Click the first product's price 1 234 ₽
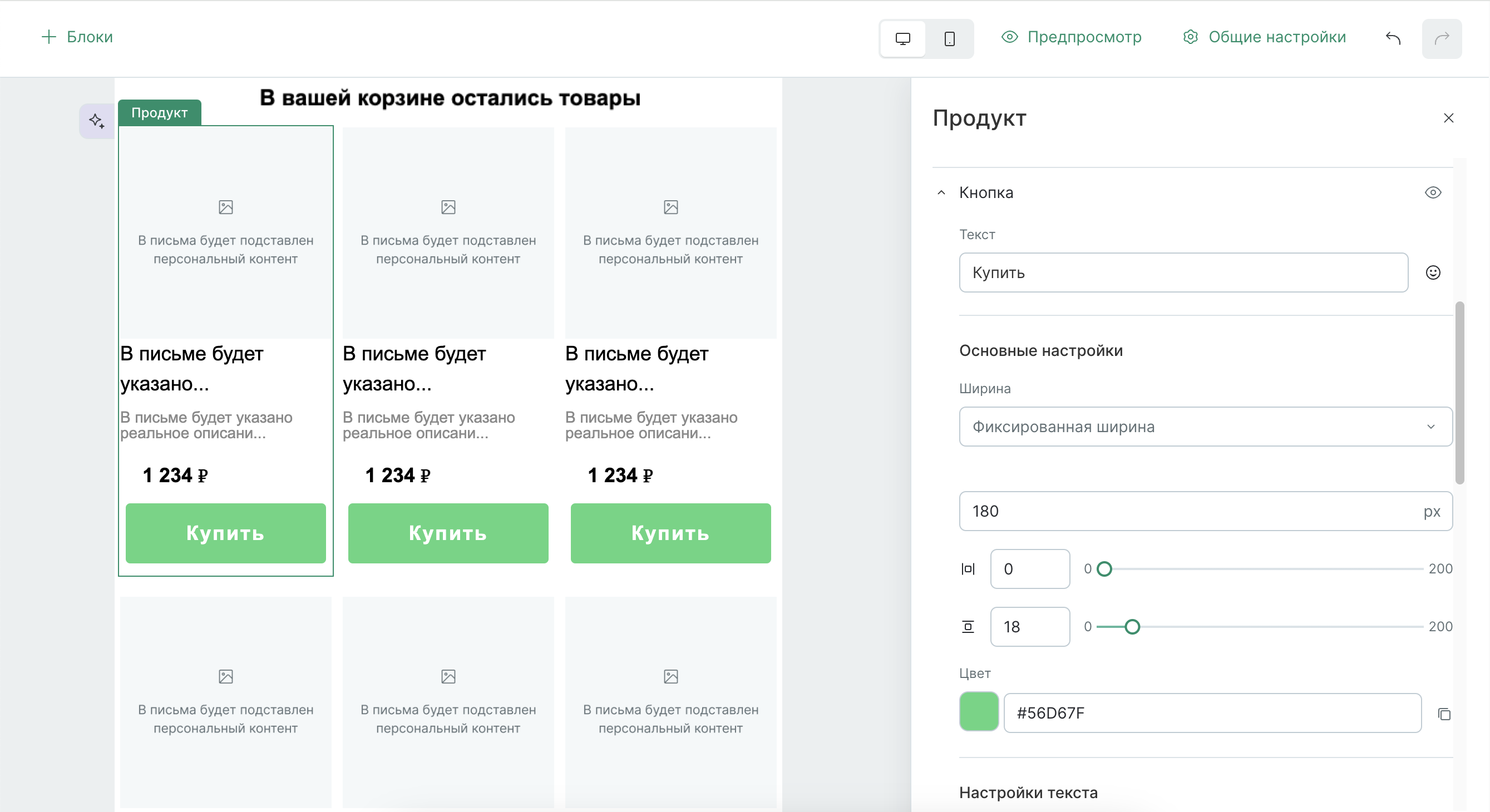 [175, 476]
